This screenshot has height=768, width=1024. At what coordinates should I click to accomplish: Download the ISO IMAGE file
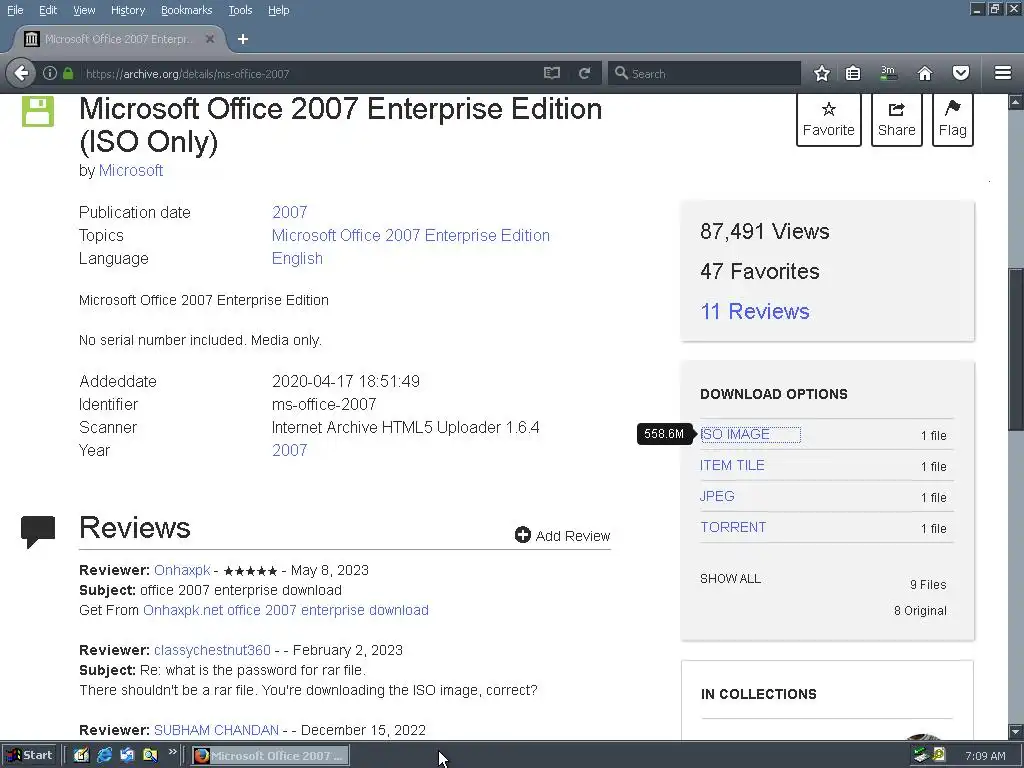735,434
